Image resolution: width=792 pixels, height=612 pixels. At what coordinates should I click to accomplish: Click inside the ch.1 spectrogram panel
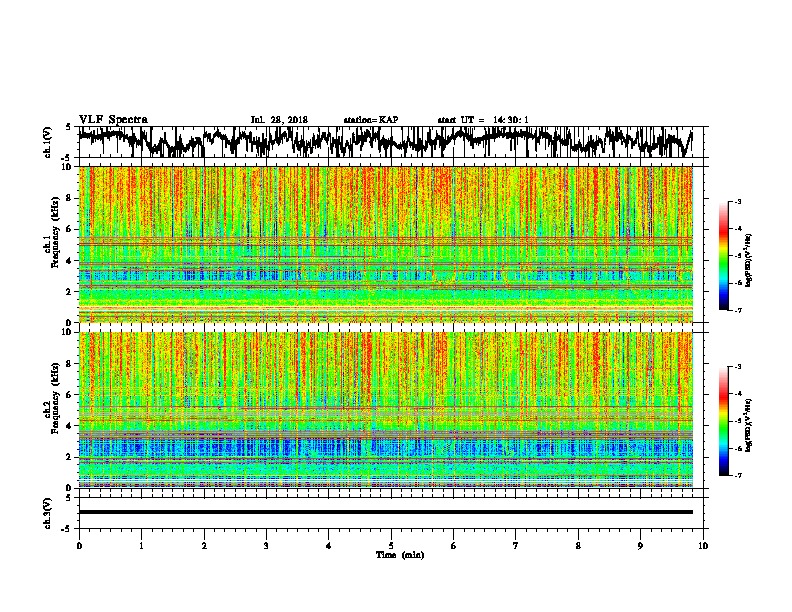(385, 244)
